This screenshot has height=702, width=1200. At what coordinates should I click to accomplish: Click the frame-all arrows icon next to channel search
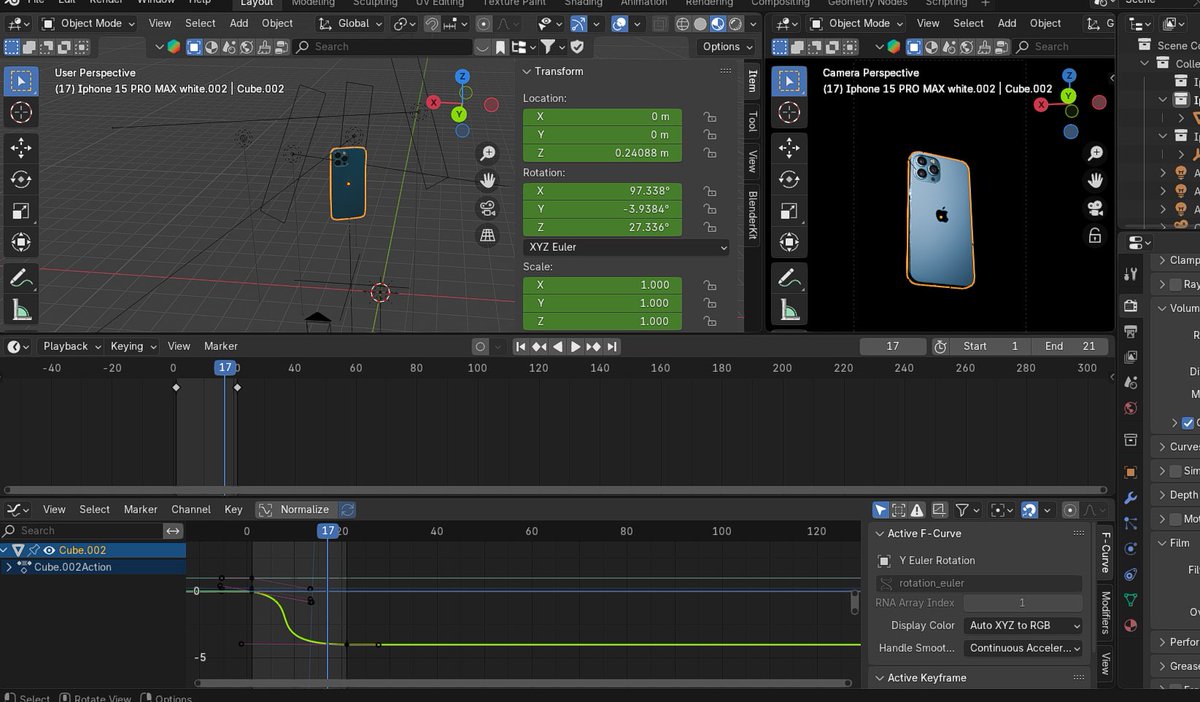(173, 531)
